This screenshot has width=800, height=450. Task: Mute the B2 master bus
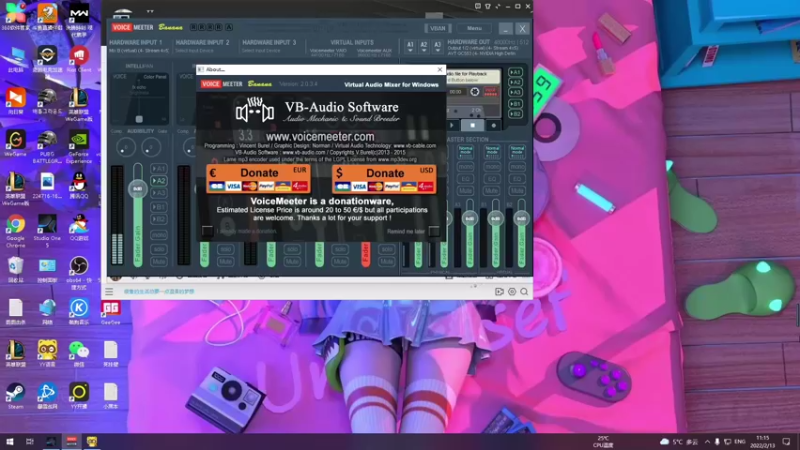click(x=517, y=191)
